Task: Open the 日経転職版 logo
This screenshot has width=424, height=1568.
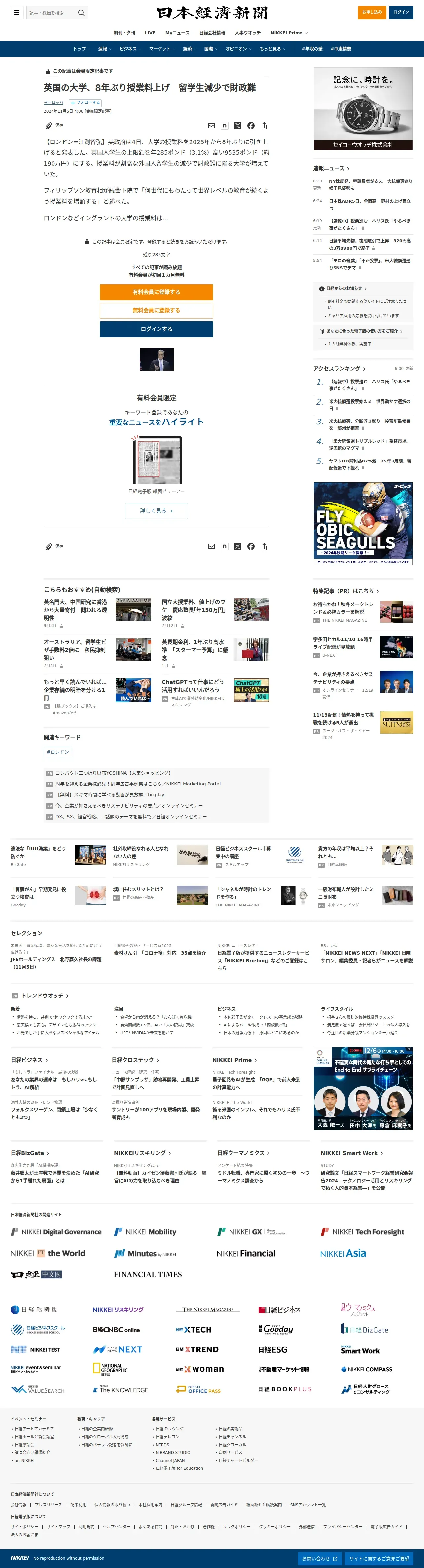Action: (x=34, y=1310)
